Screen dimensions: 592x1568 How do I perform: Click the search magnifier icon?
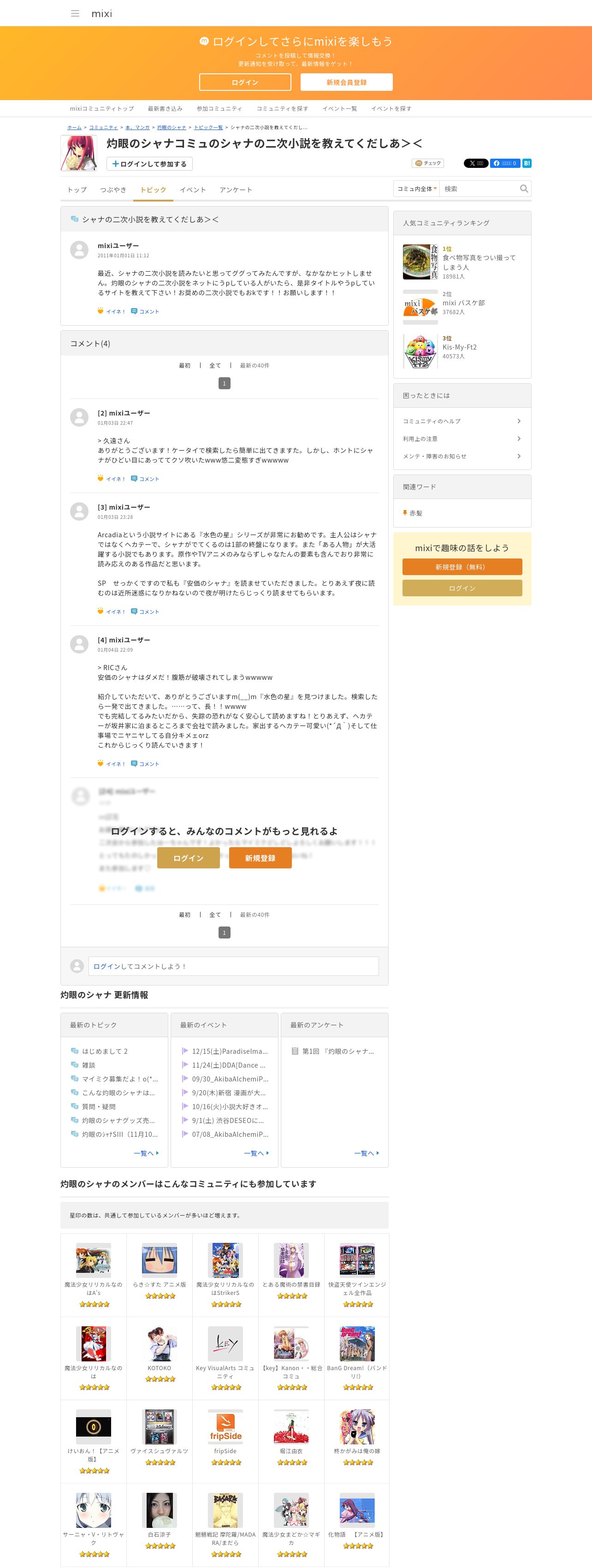click(x=523, y=189)
